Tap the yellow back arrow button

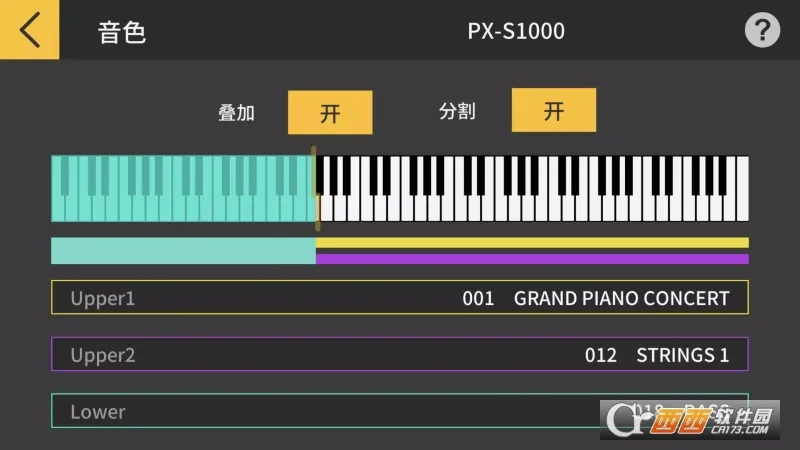point(30,30)
